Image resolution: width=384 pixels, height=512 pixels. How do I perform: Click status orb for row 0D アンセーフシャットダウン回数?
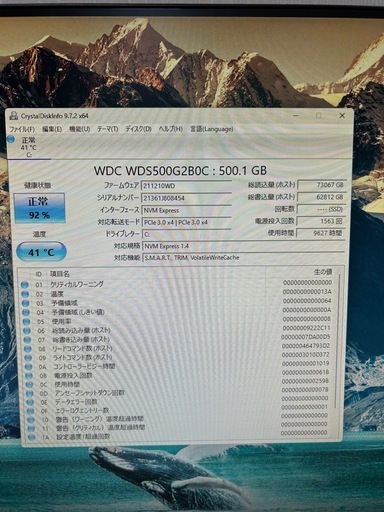[30, 394]
